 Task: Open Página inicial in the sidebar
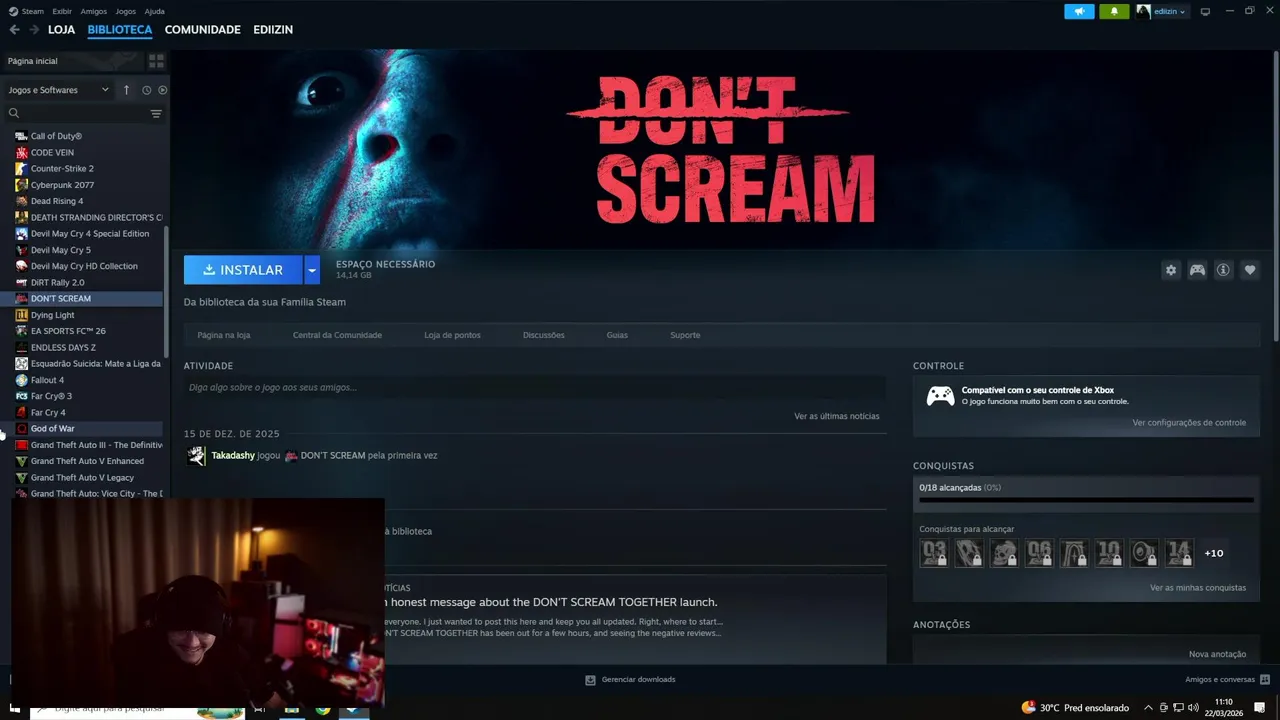tap(72, 61)
